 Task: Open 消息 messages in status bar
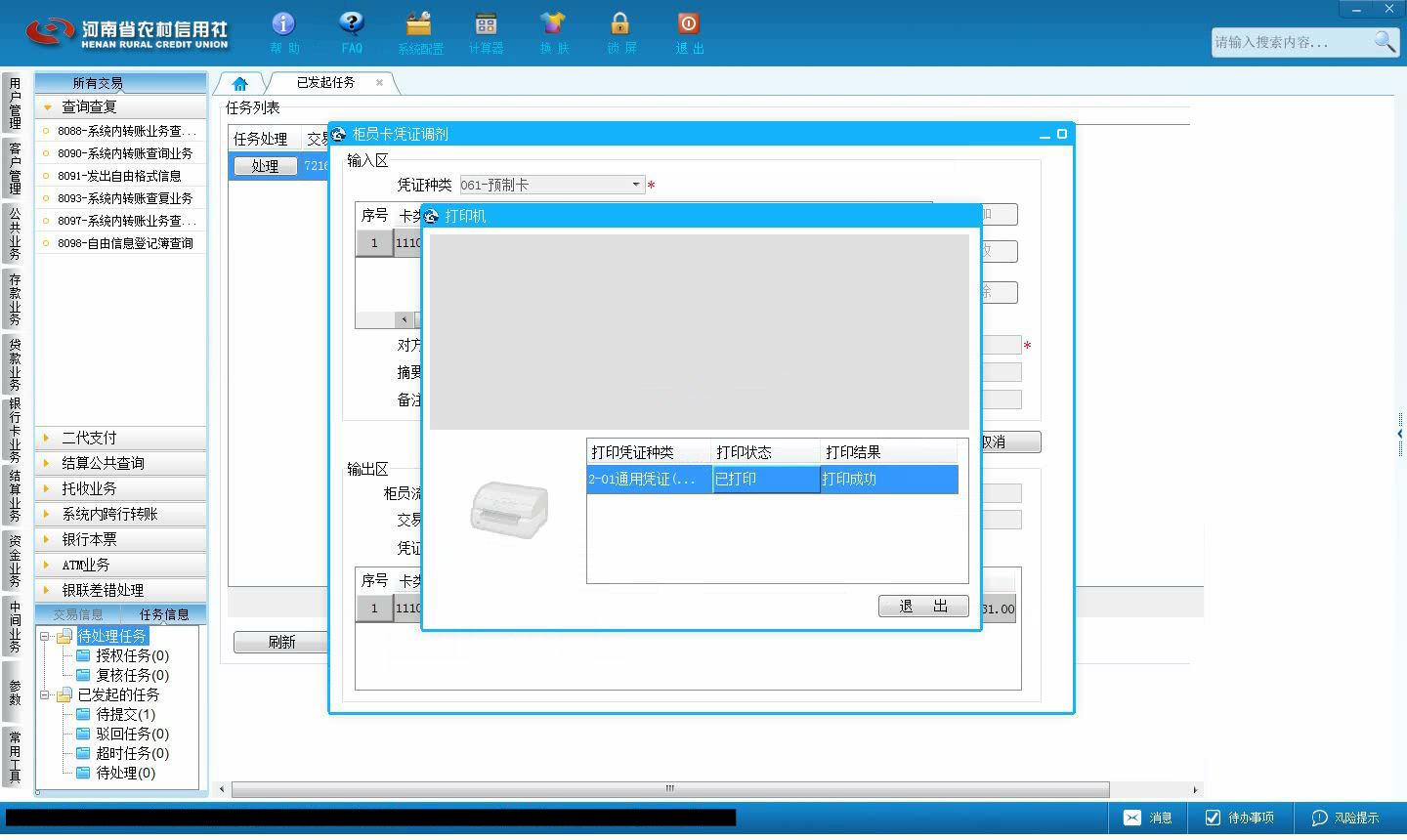[1147, 818]
